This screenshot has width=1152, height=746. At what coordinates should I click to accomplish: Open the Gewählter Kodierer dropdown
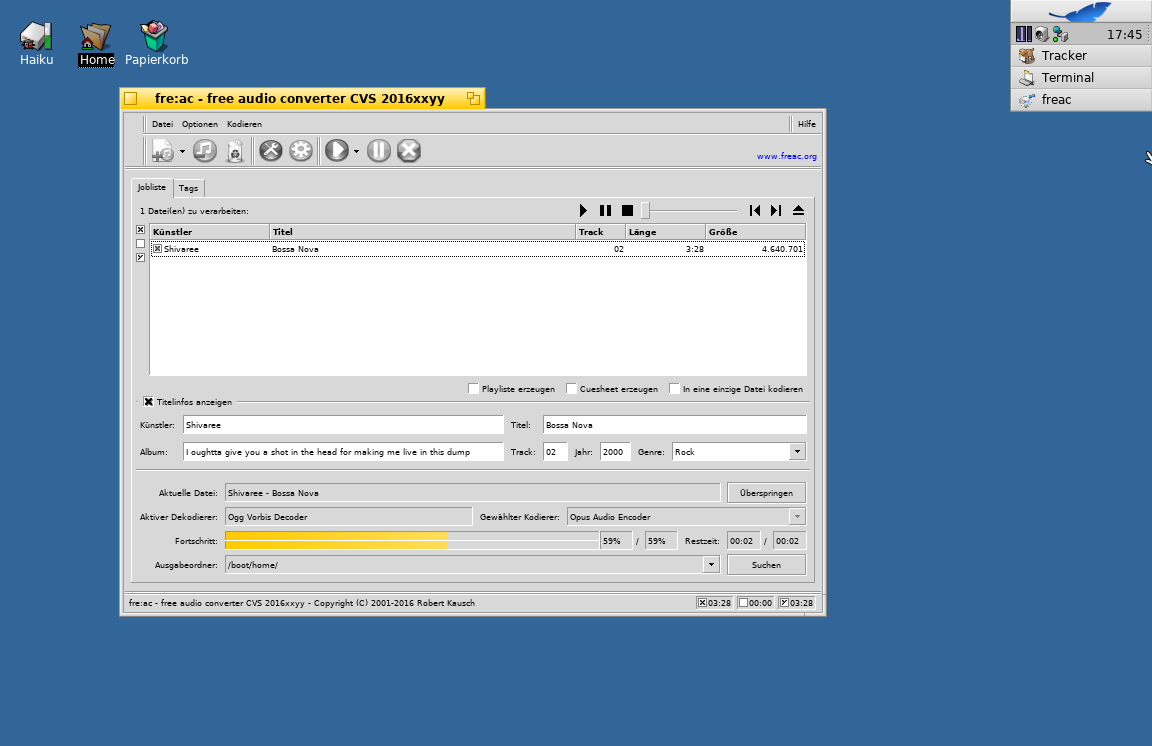[x=797, y=517]
